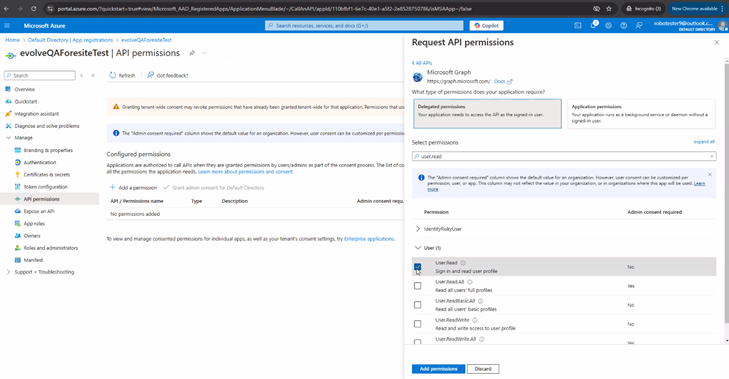
Task: Select Application permissions card
Action: coord(641,113)
